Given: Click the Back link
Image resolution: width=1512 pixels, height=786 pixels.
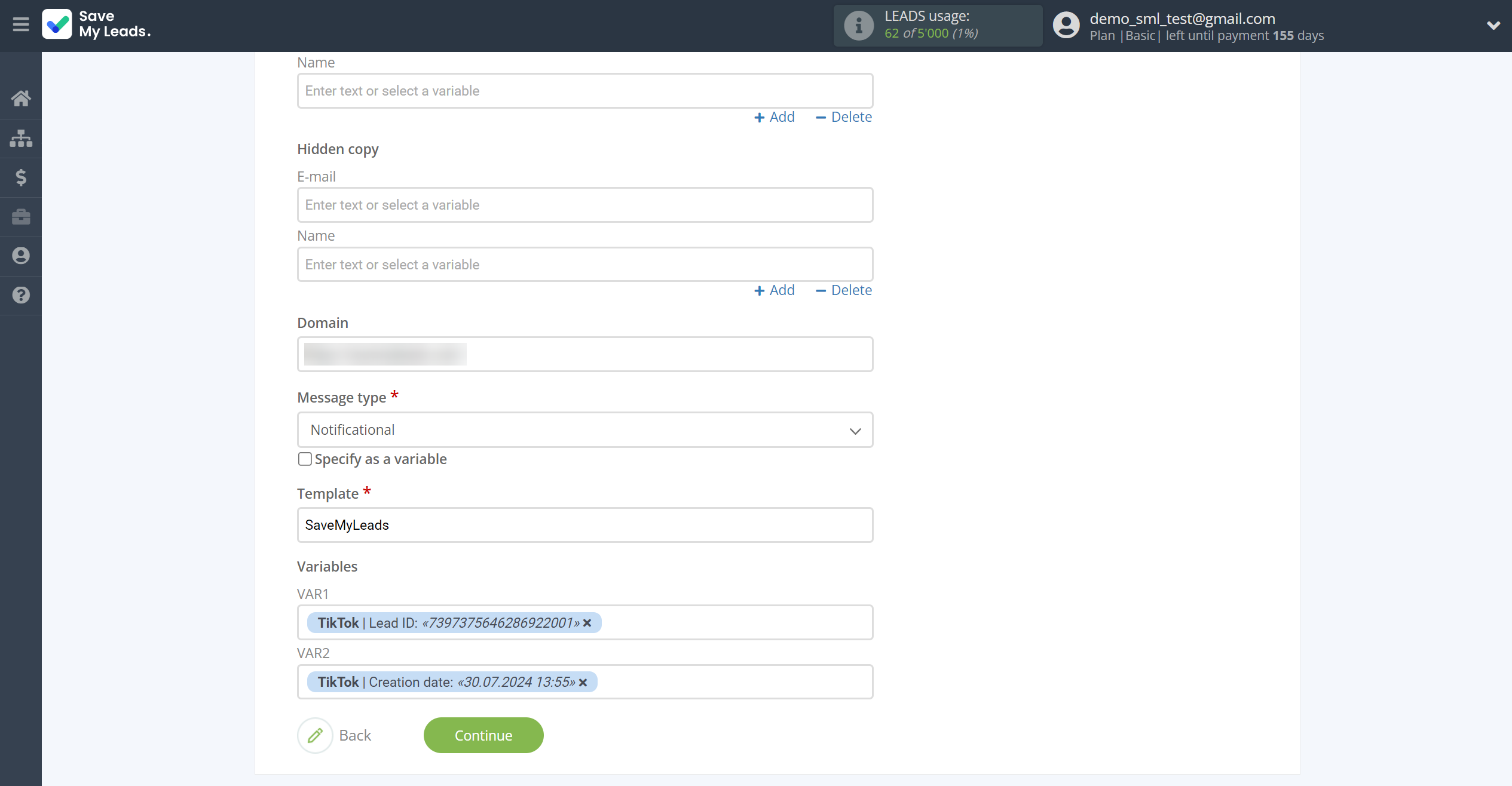Looking at the screenshot, I should [355, 735].
